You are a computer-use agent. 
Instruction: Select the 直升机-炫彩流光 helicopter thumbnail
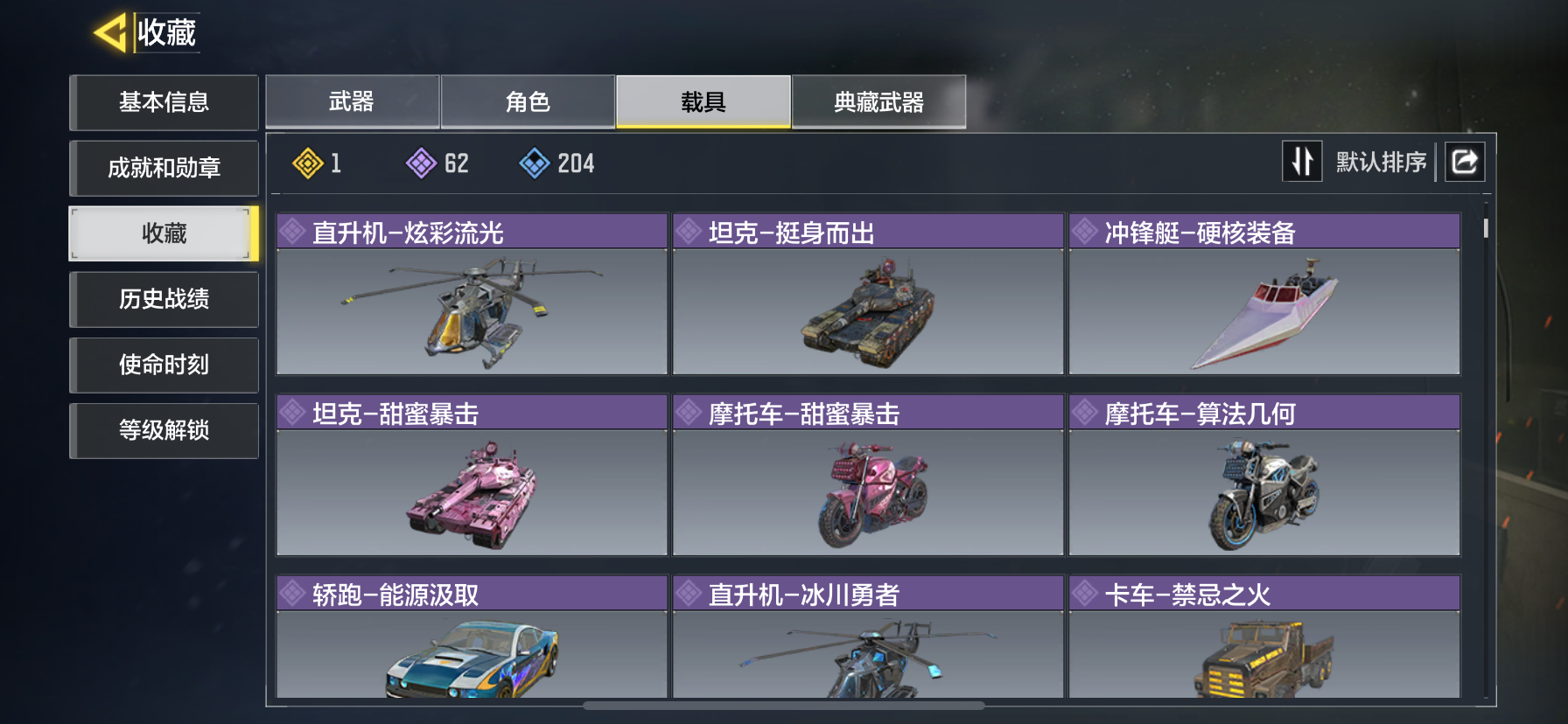pos(472,312)
